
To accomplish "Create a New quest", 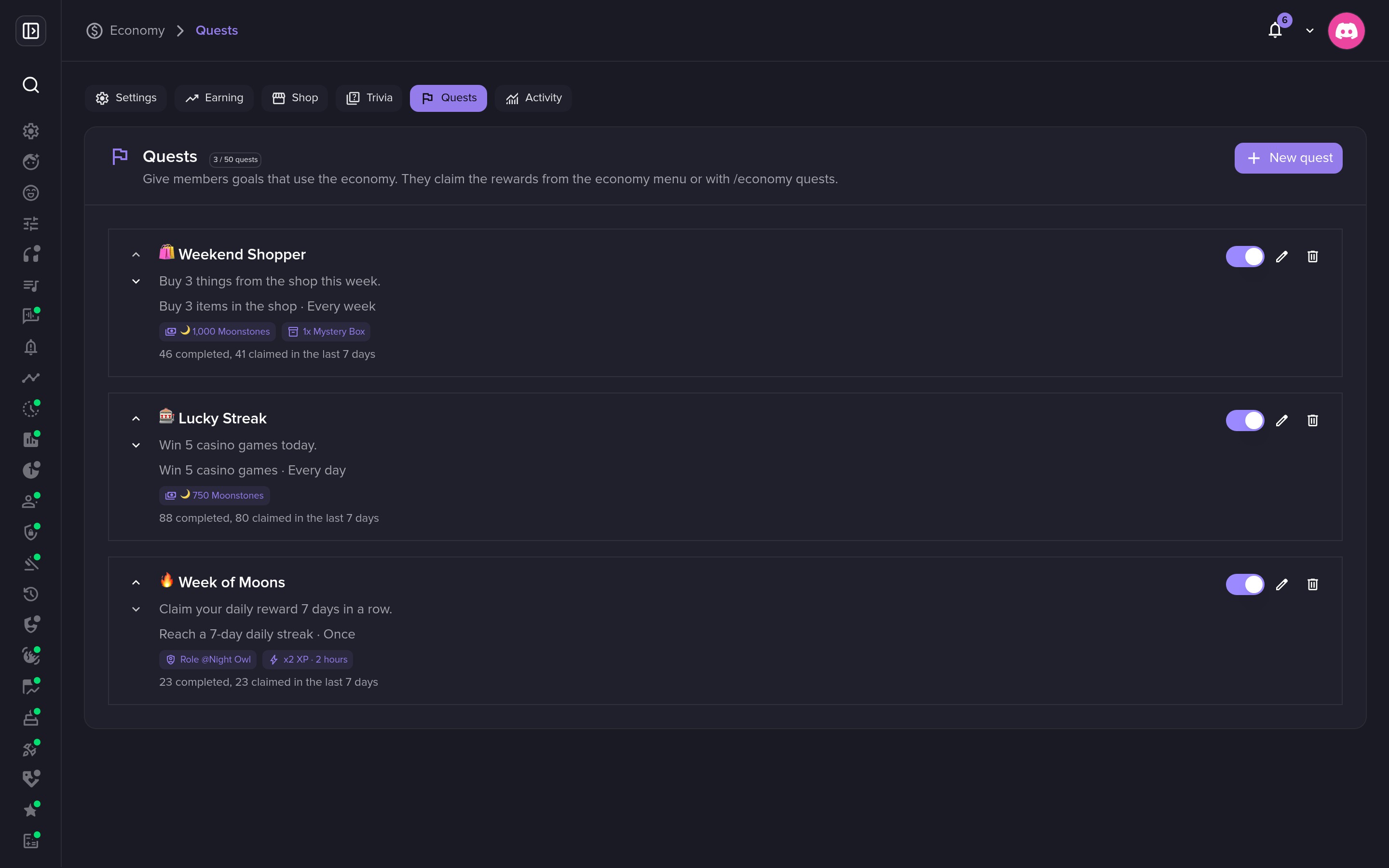I will [x=1288, y=158].
